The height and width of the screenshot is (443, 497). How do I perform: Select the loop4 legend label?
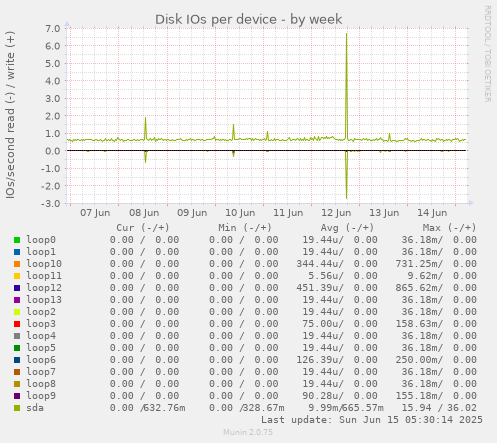pos(41,336)
